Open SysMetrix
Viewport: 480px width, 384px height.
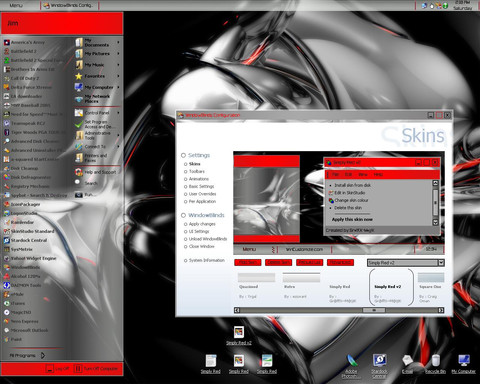point(18,249)
